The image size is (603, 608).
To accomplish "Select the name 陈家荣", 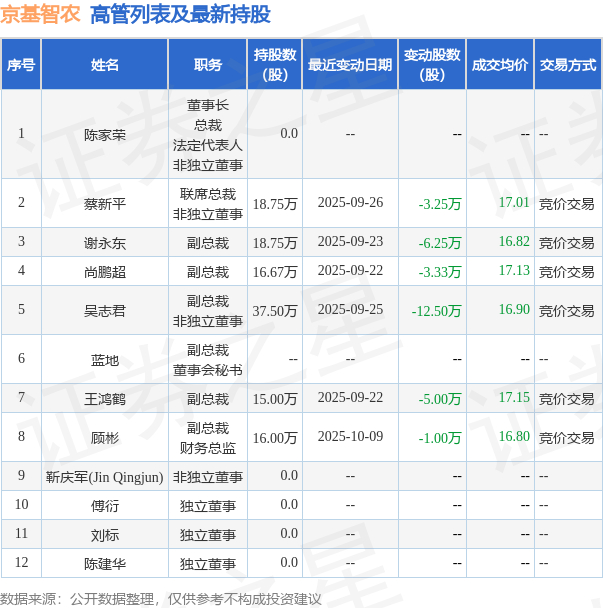I will (105, 135).
